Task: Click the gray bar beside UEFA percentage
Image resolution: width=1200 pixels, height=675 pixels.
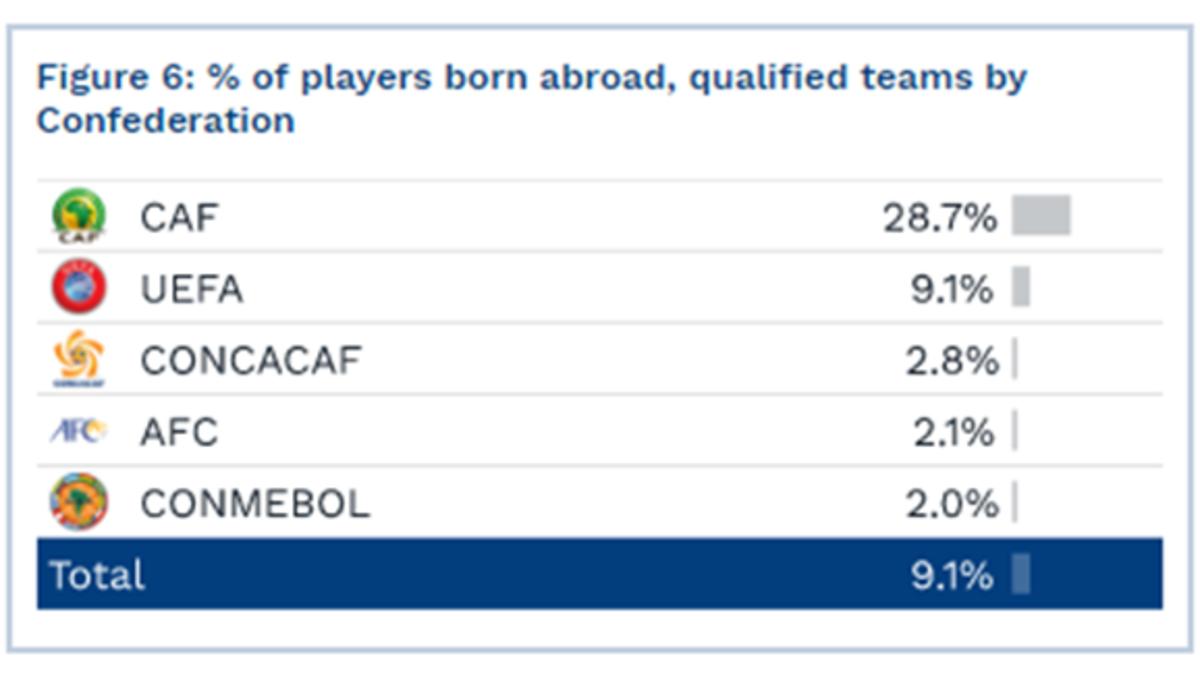Action: [1020, 287]
